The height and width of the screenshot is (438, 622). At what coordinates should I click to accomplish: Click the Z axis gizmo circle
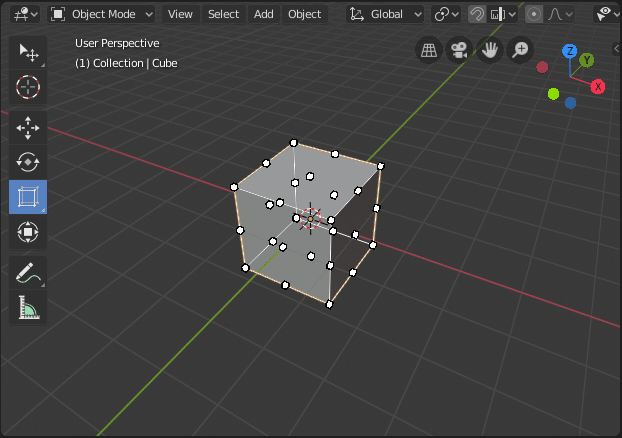click(570, 51)
